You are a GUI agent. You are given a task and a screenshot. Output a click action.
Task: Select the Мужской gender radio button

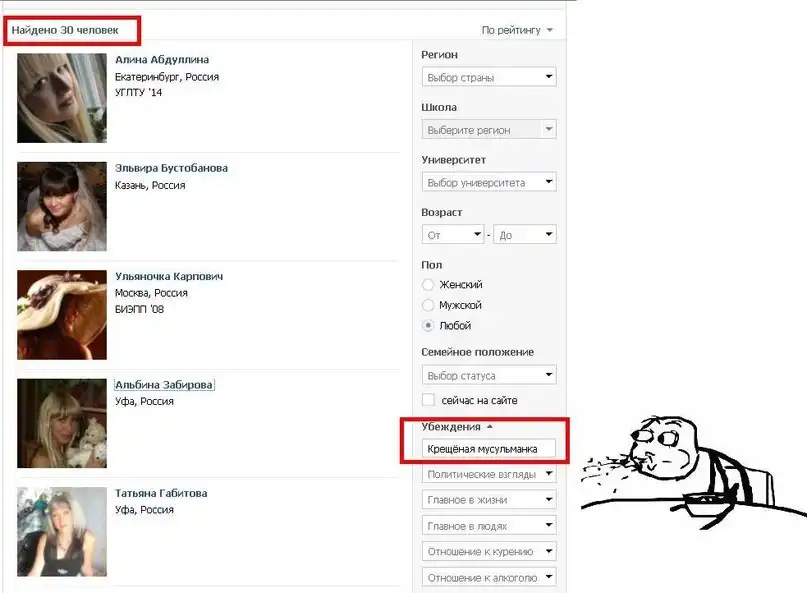[429, 305]
